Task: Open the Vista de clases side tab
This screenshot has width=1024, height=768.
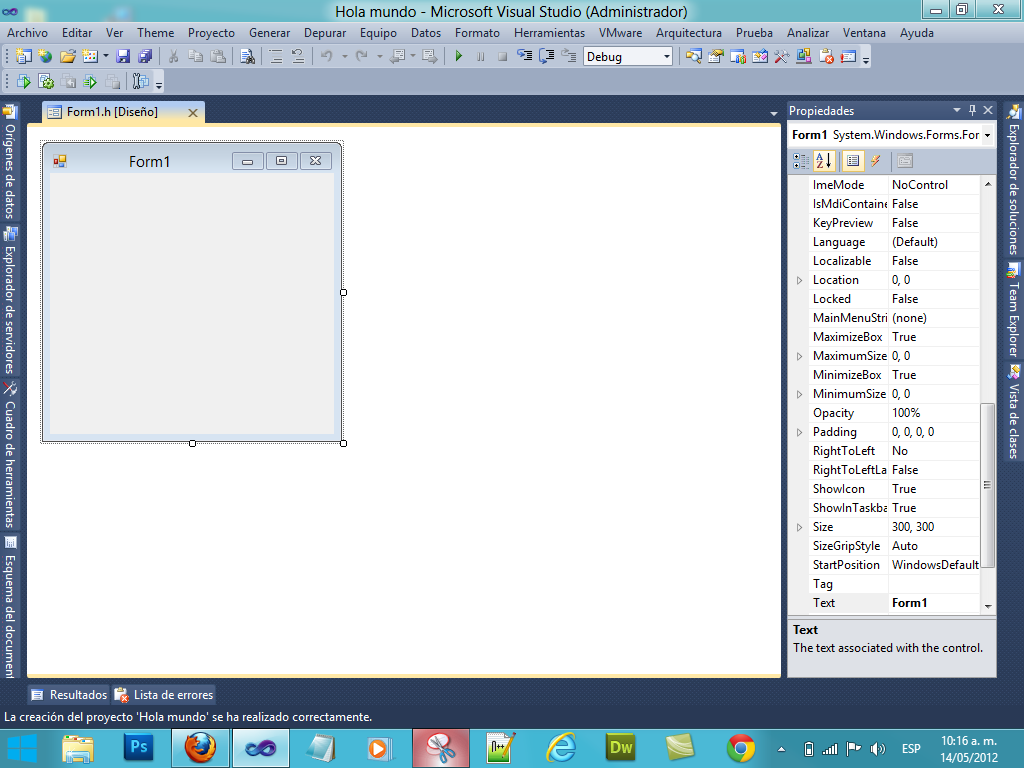Action: tap(1014, 412)
